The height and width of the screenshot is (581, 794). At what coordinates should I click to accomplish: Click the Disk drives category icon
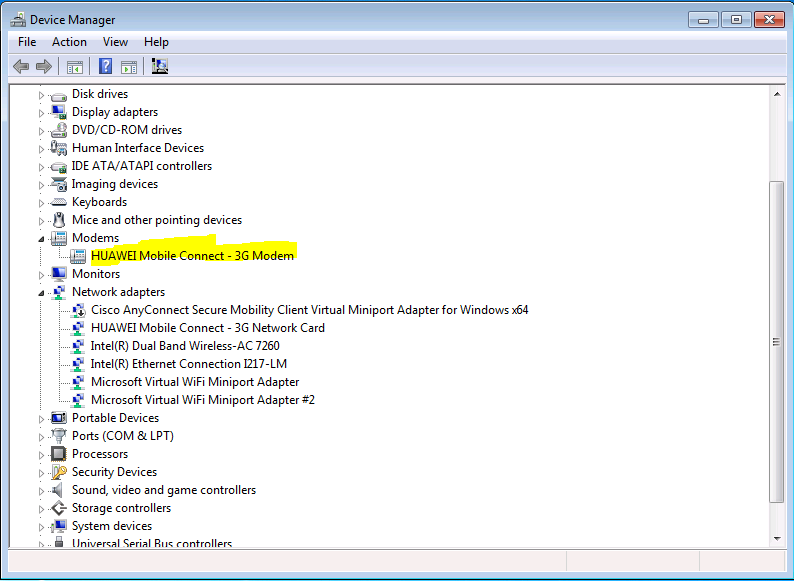(59, 95)
